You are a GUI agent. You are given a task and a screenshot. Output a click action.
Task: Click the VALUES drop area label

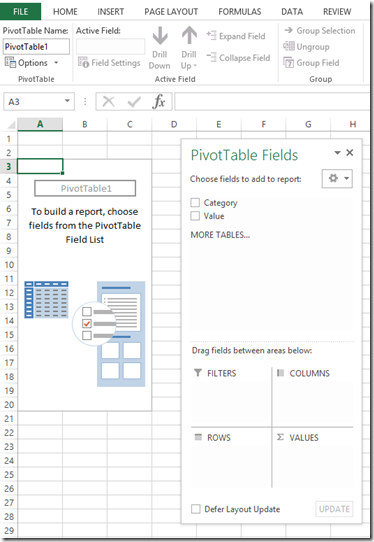click(x=304, y=438)
